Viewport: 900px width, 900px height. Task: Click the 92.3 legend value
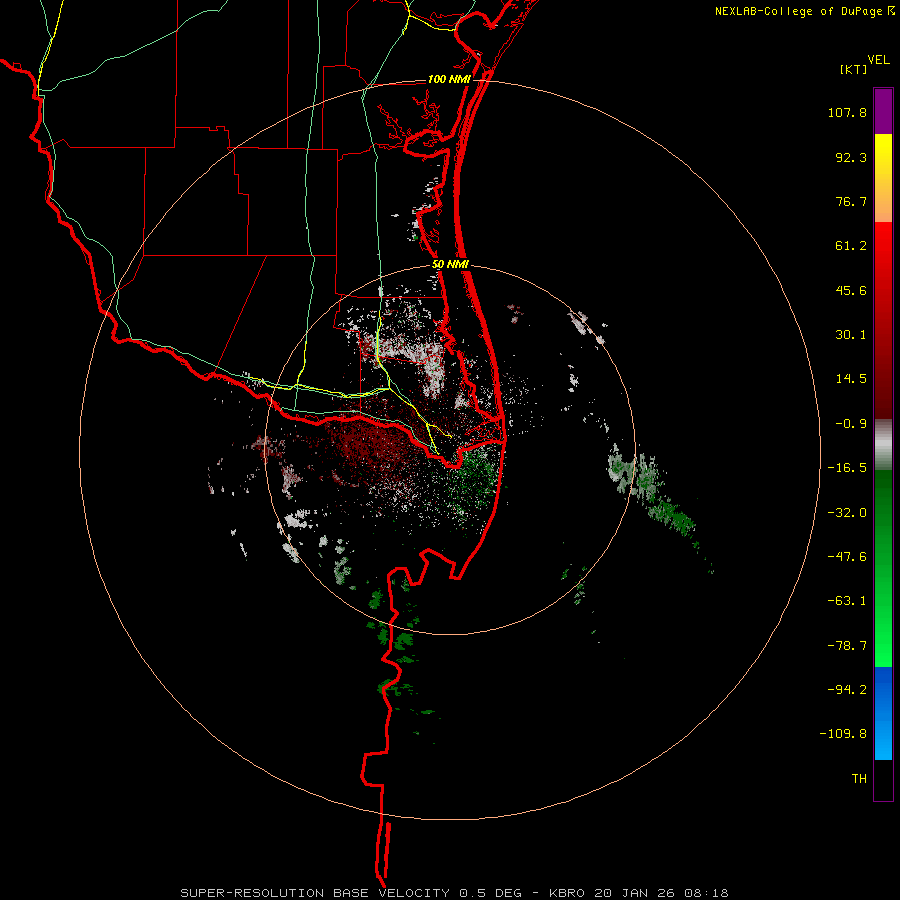point(851,157)
